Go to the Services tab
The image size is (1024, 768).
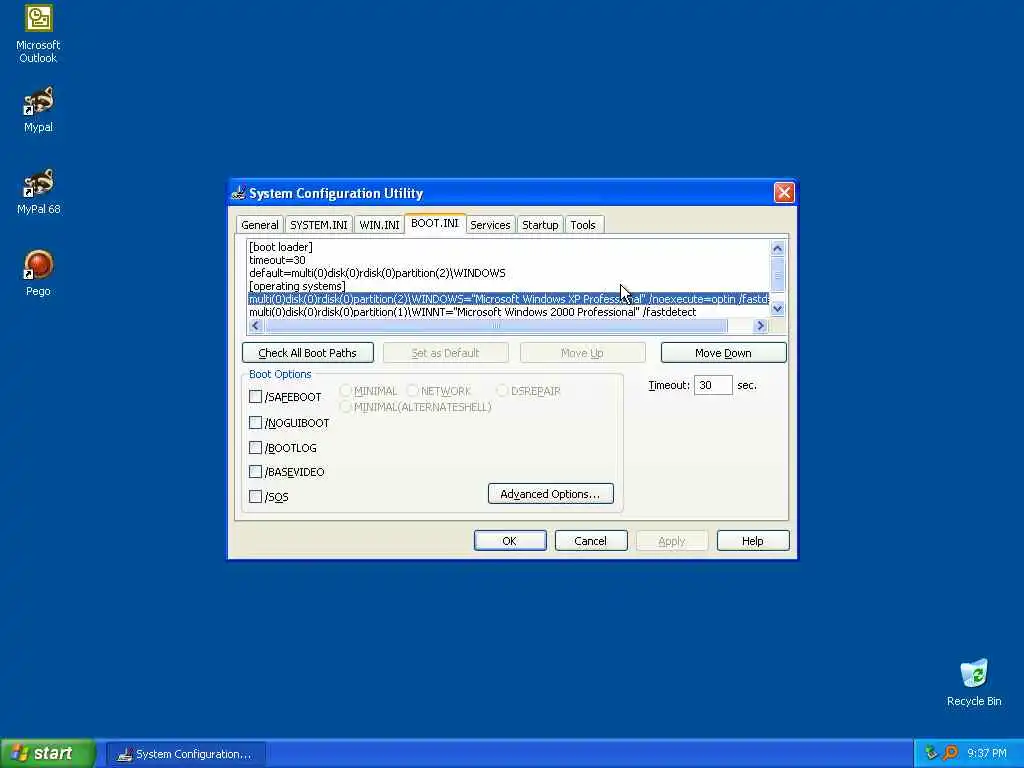(490, 225)
